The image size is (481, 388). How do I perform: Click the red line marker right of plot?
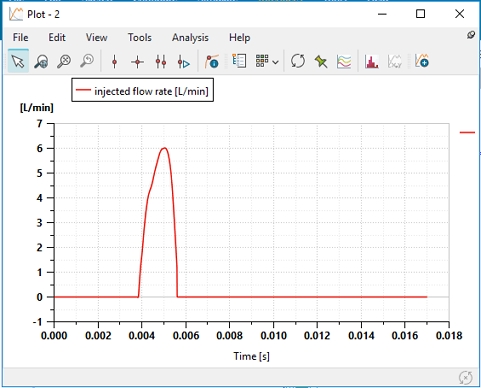click(467, 132)
